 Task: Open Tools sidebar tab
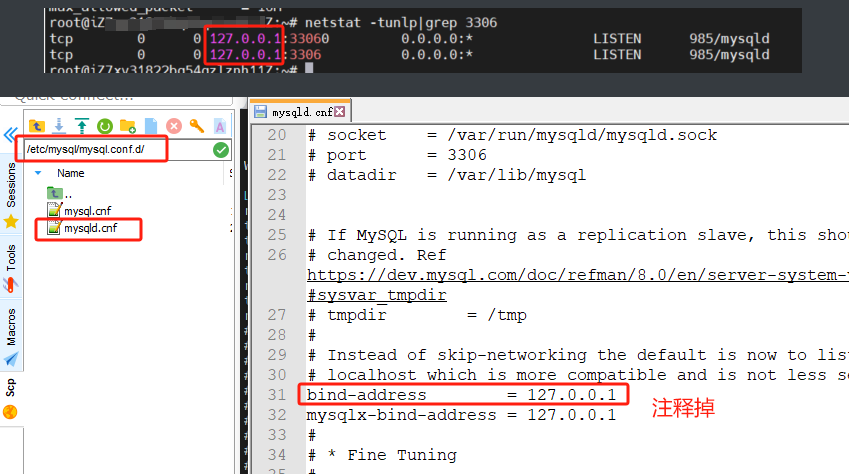11,258
